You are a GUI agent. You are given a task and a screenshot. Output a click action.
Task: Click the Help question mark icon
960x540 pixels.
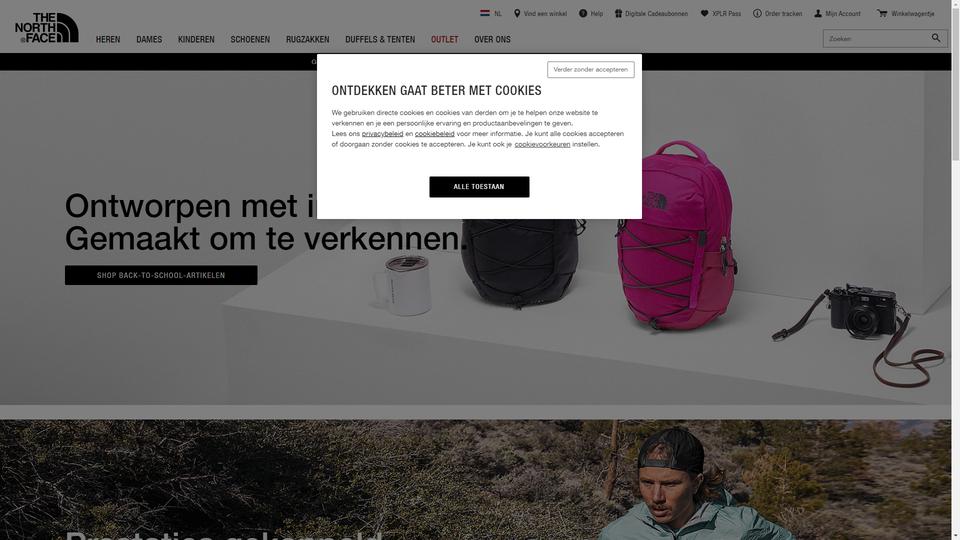tap(583, 13)
